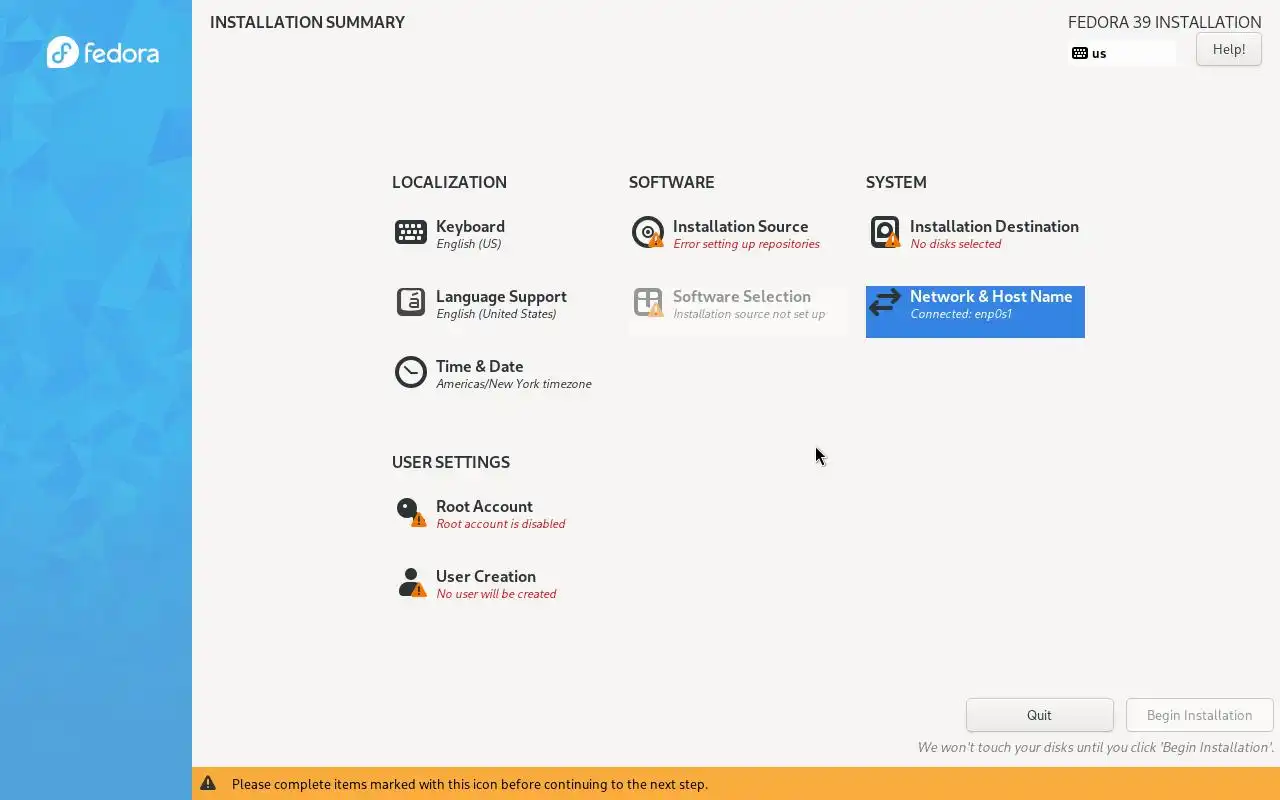Click the us keyboard layout indicator
The image size is (1280, 800).
[x=1123, y=53]
